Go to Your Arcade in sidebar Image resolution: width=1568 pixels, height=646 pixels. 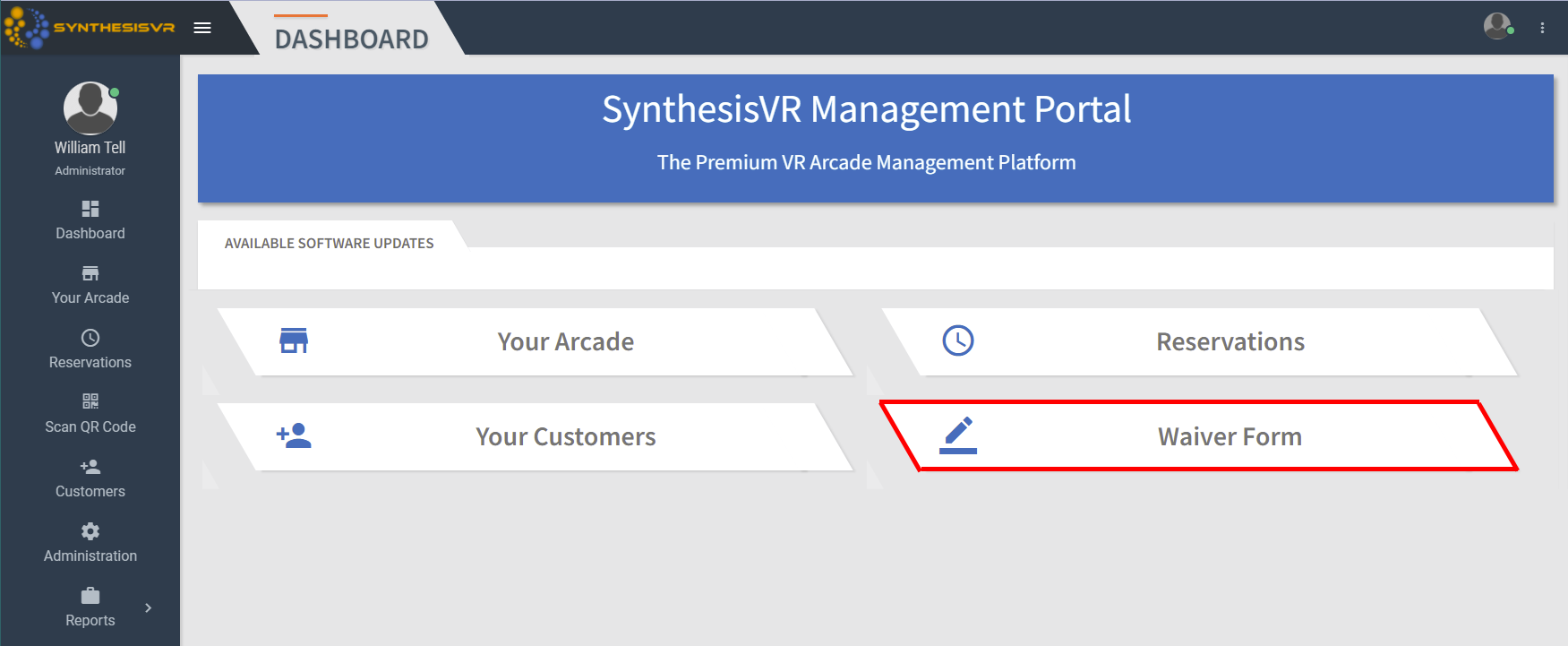(x=90, y=297)
